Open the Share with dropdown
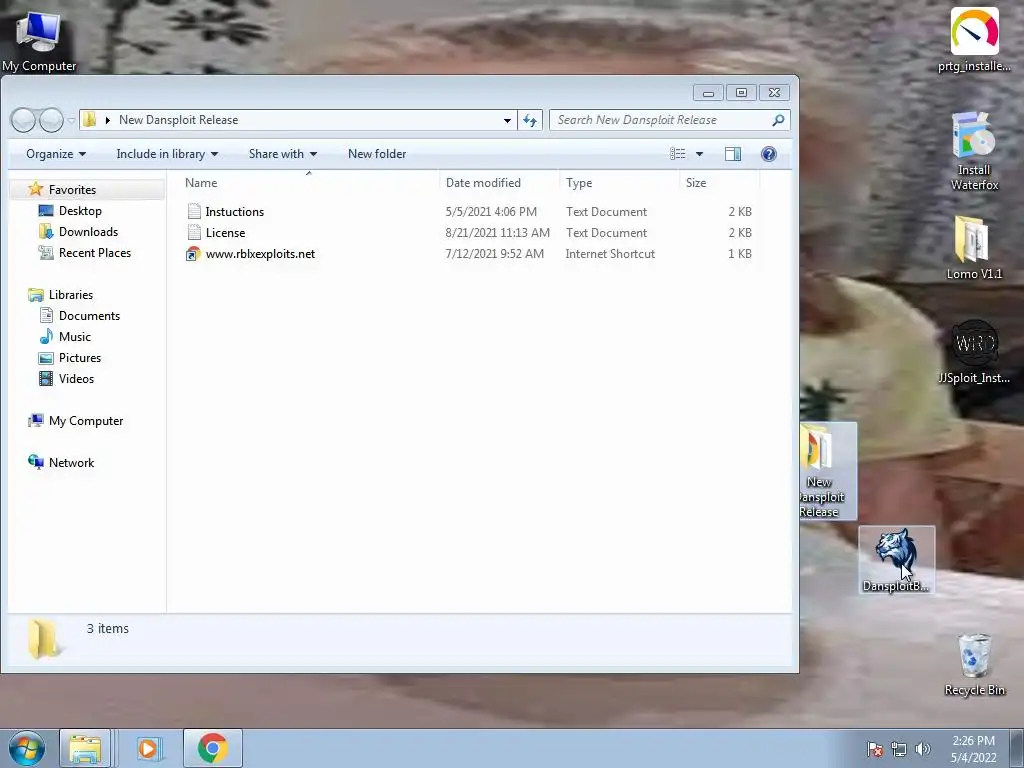1024x768 pixels. [x=283, y=154]
